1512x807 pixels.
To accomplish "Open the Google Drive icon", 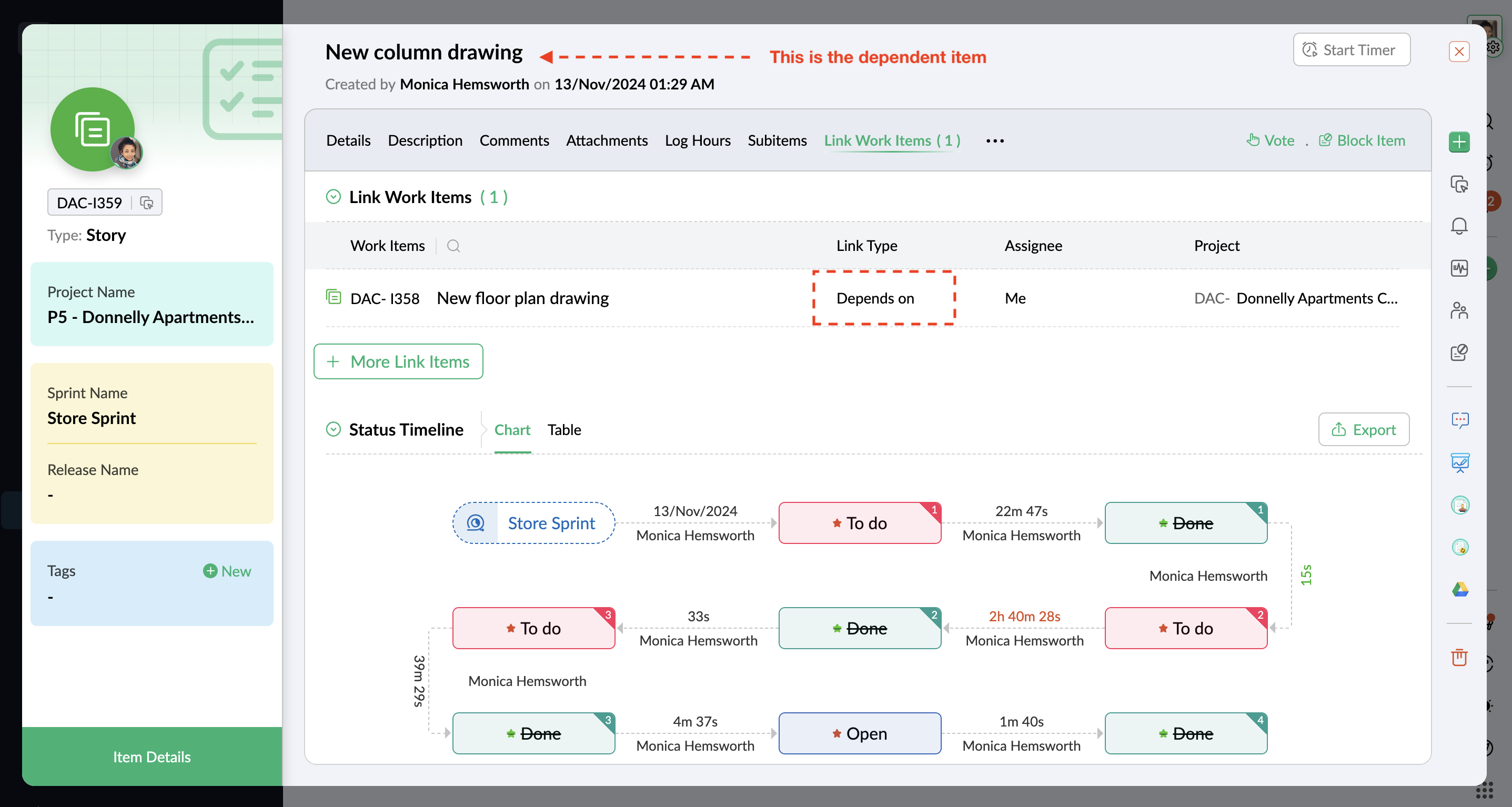I will pos(1460,589).
